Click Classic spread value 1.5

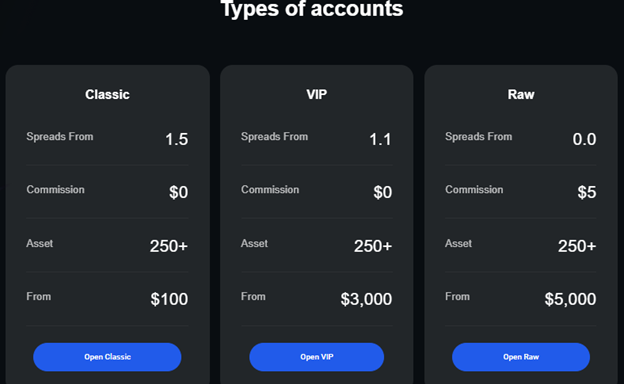click(177, 139)
